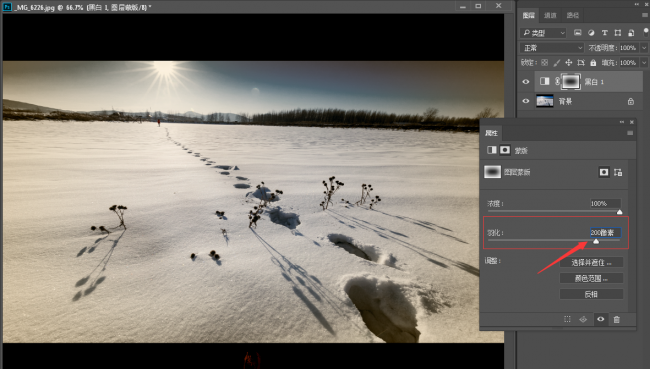The image size is (650, 369).
Task: Open the layer filter type dropdown
Action: (x=543, y=33)
